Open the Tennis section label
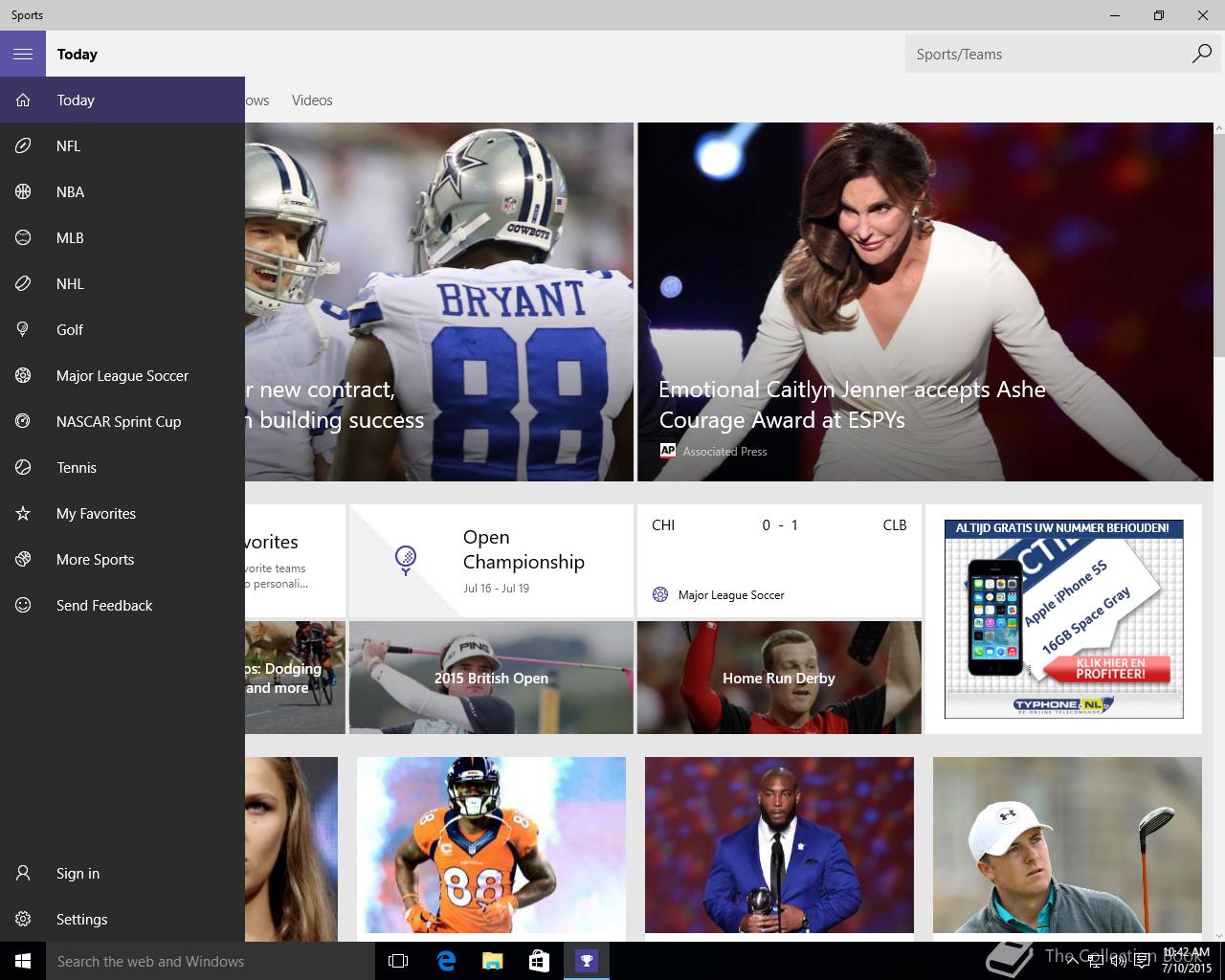Image resolution: width=1225 pixels, height=980 pixels. pos(77,467)
